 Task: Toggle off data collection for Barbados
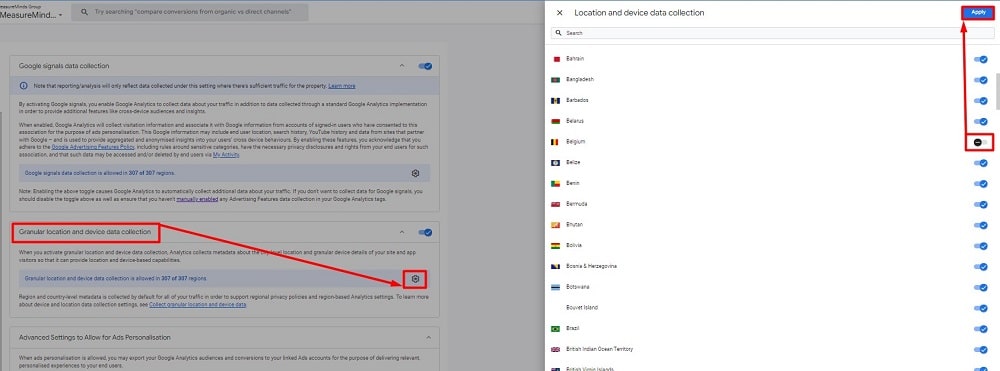coord(980,101)
